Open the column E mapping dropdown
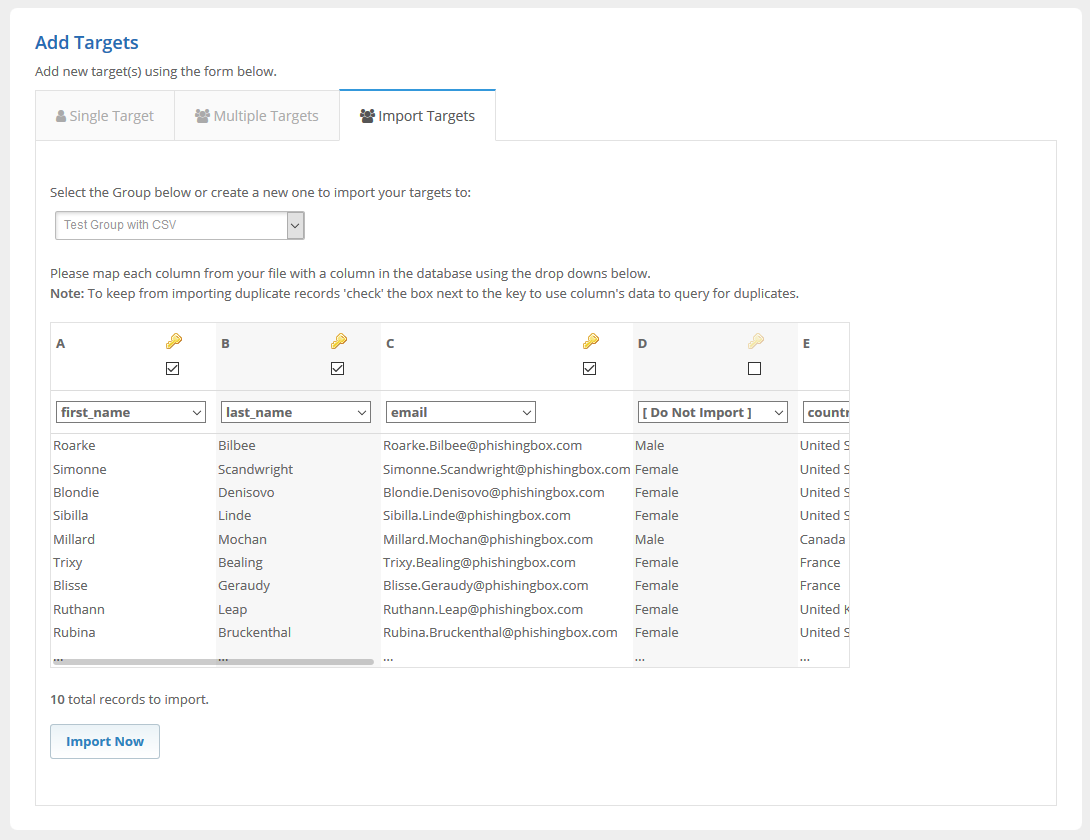1090x840 pixels. click(x=826, y=412)
